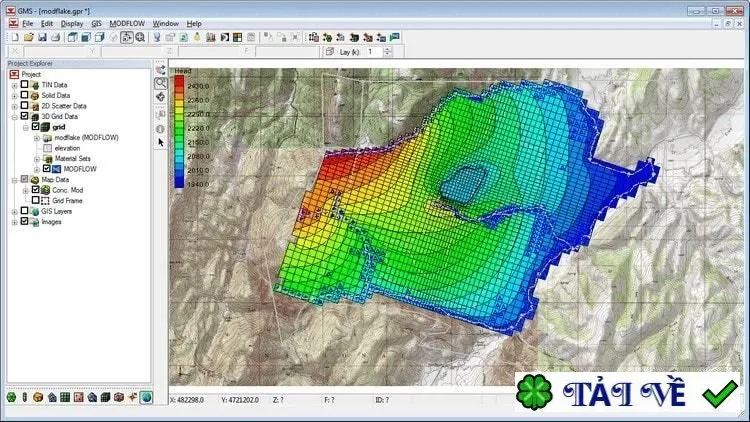Switch to the TIN module green icon
Image resolution: width=750 pixels, height=422 pixels.
pyautogui.click(x=11, y=397)
